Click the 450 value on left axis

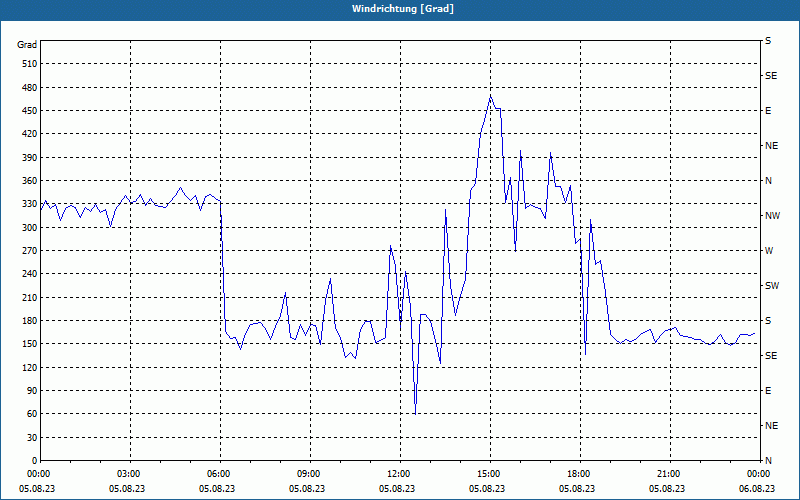click(x=30, y=111)
